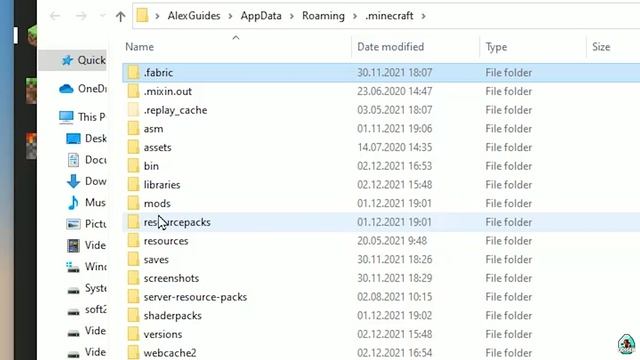640x360 pixels.
Task: Select the saves folder icon
Action: [x=133, y=260]
